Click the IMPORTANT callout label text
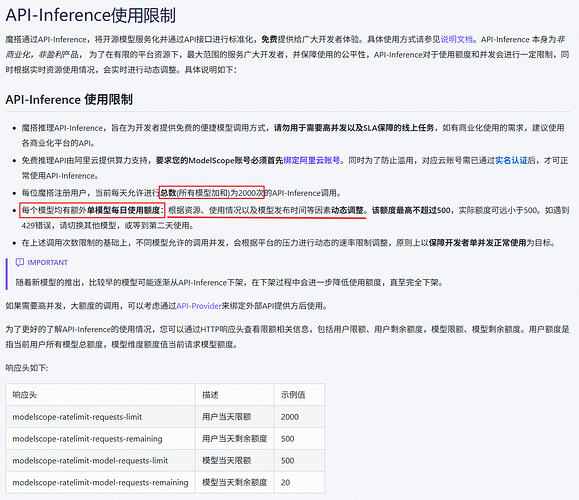This screenshot has width=579, height=500. [x=48, y=263]
